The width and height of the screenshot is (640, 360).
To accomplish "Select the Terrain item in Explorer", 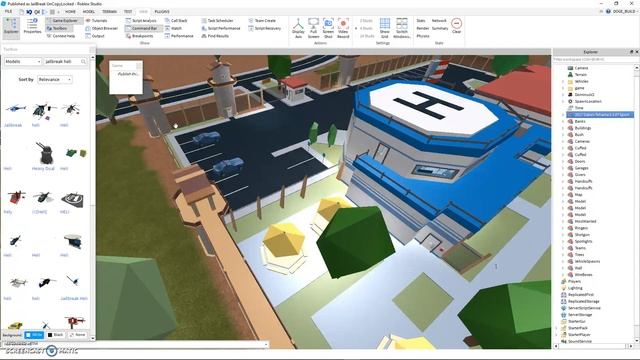I will pos(580,75).
